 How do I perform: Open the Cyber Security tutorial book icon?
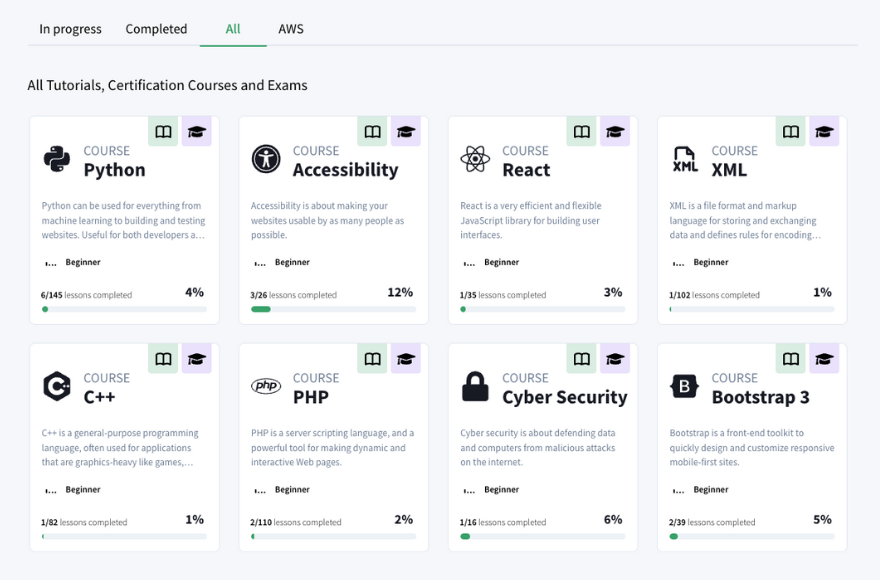click(x=581, y=358)
